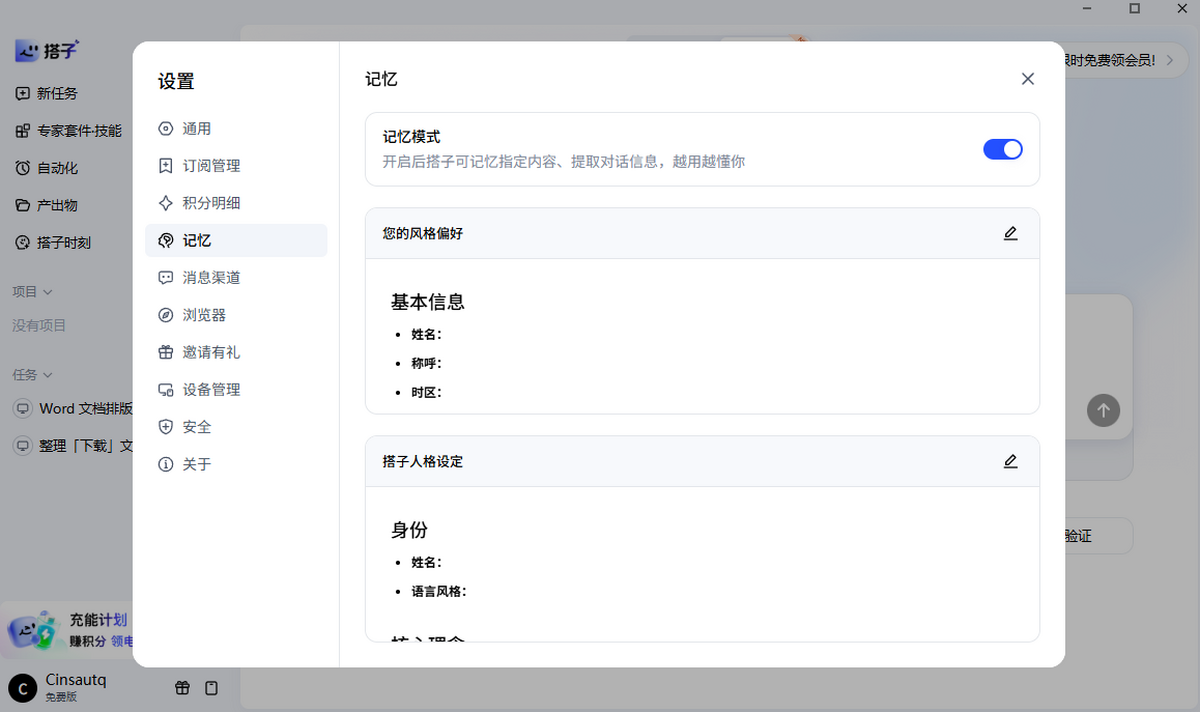The image size is (1200, 712).
Task: Collapse the 项目 section chevron
Action: point(48,292)
